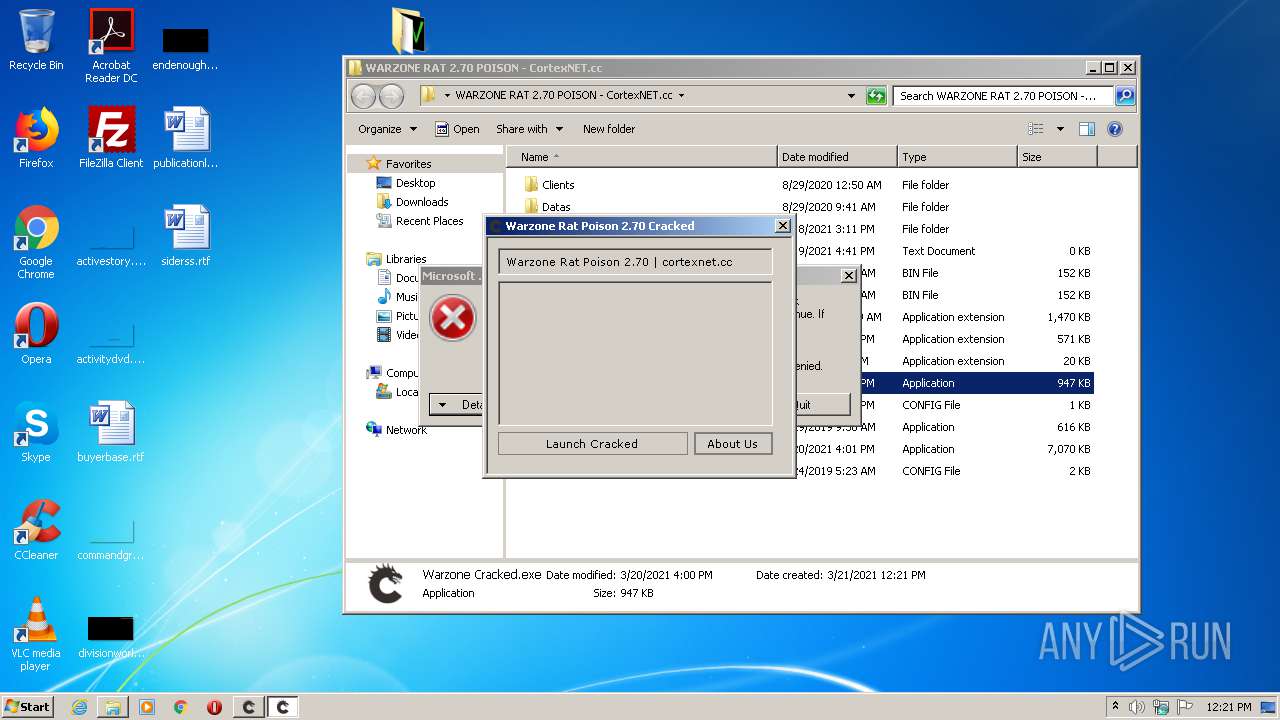Click the taskbar clock 12:21 PM

tap(1228, 707)
